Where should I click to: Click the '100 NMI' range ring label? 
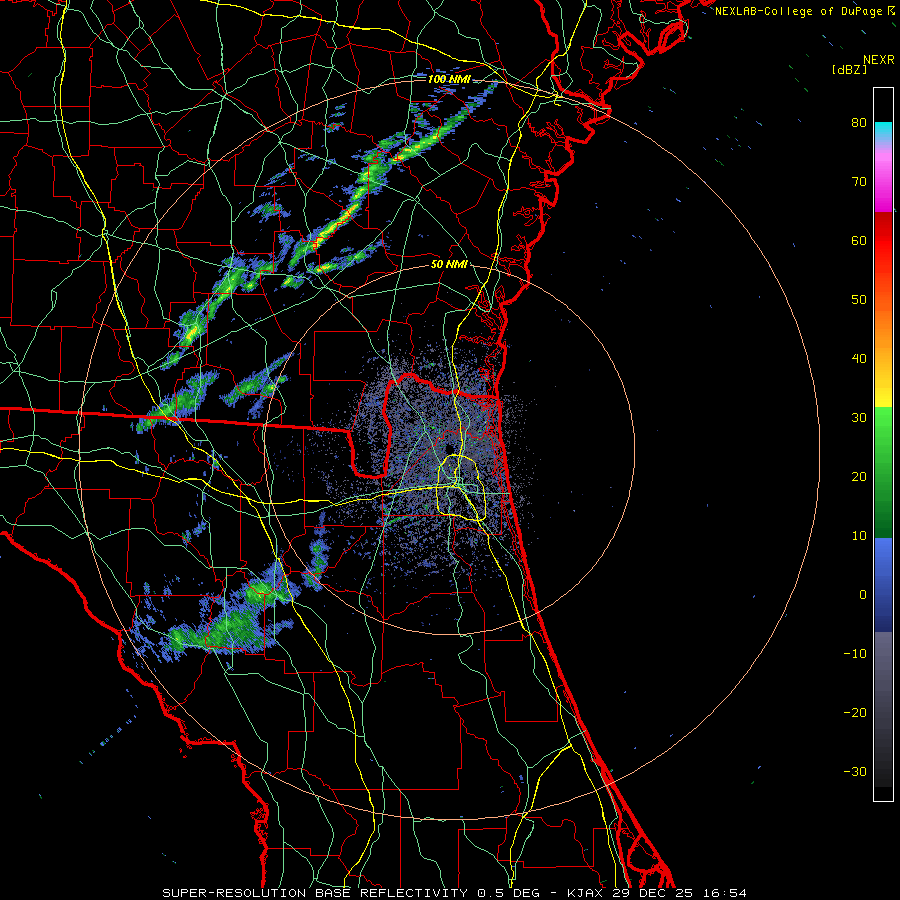point(449,79)
